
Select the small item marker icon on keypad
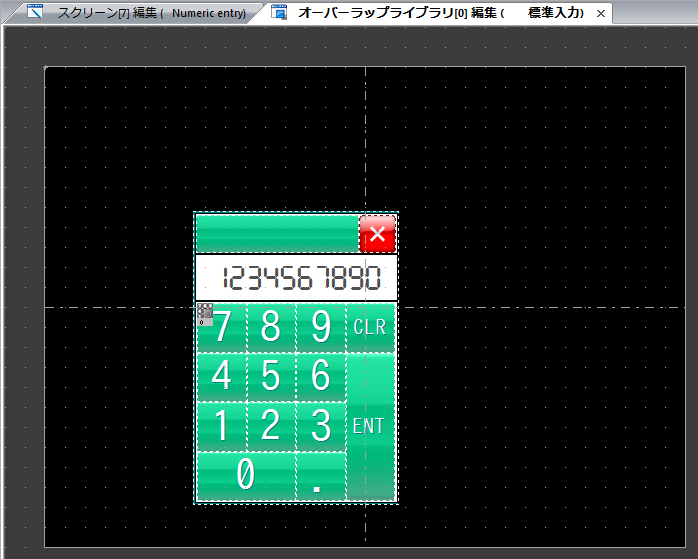point(205,314)
